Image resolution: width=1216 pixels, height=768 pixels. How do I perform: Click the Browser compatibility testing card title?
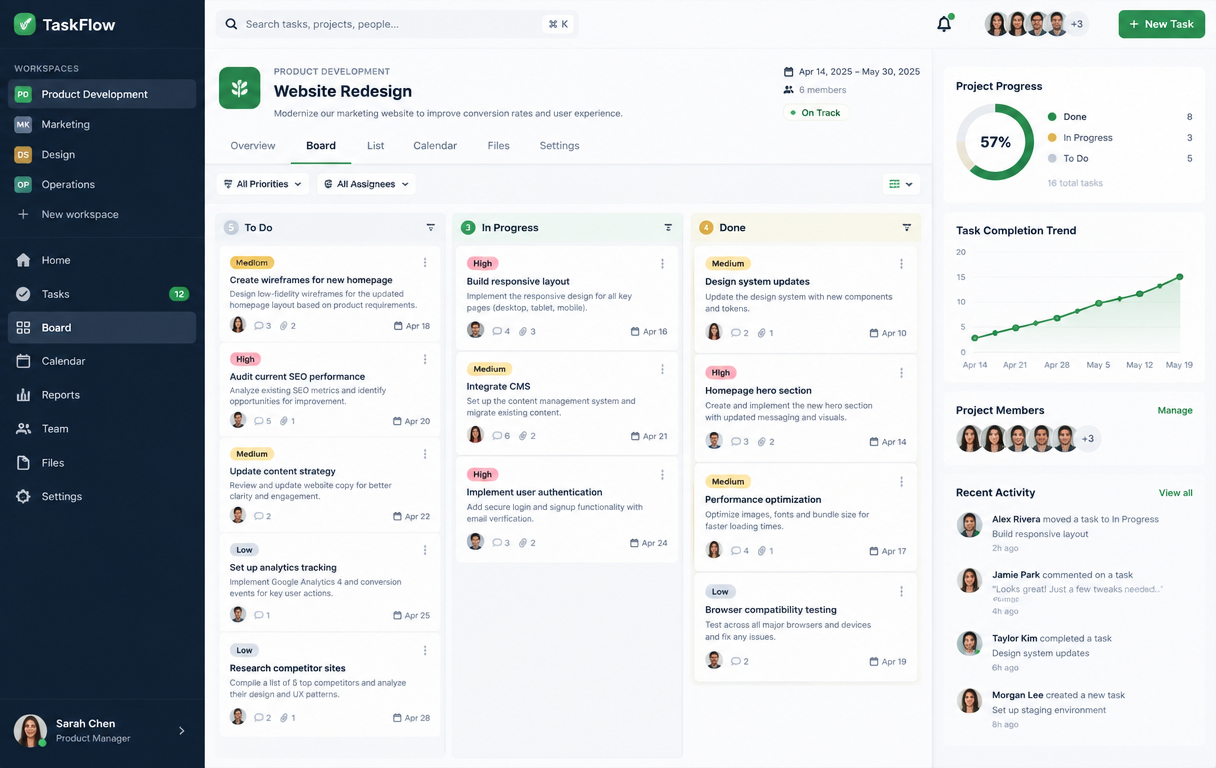click(x=771, y=610)
